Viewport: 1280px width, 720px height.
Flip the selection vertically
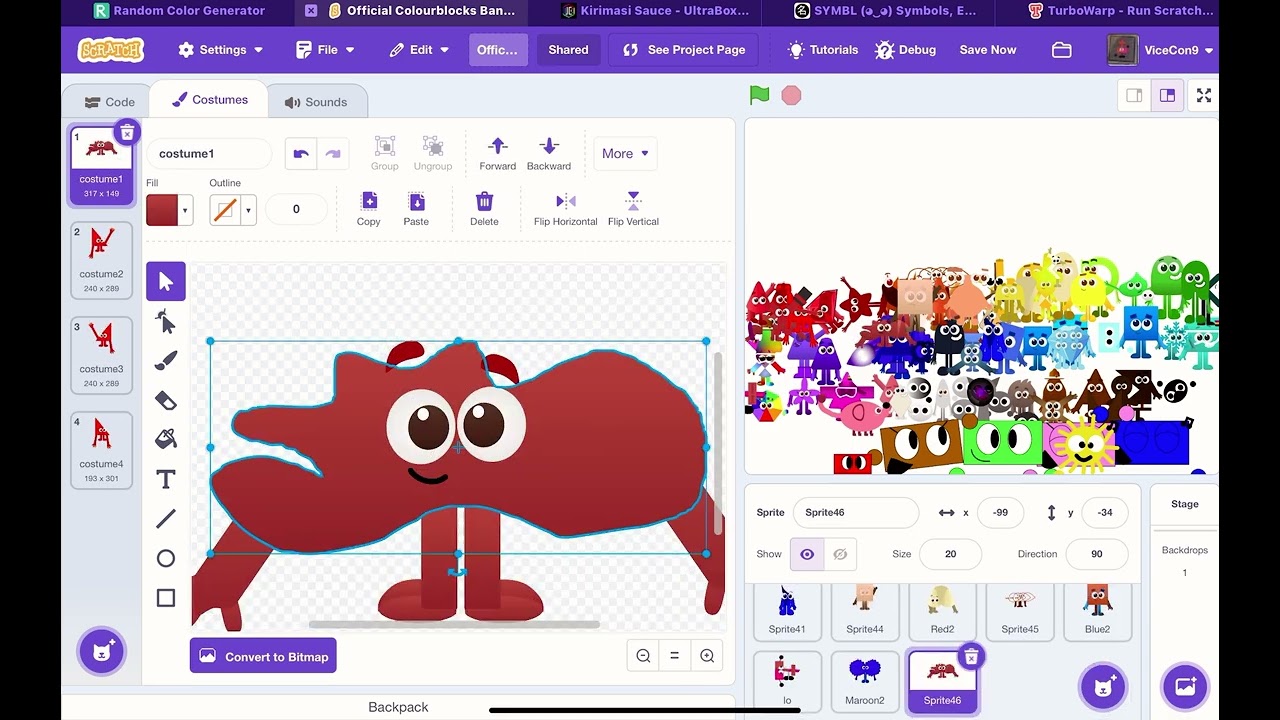[633, 209]
